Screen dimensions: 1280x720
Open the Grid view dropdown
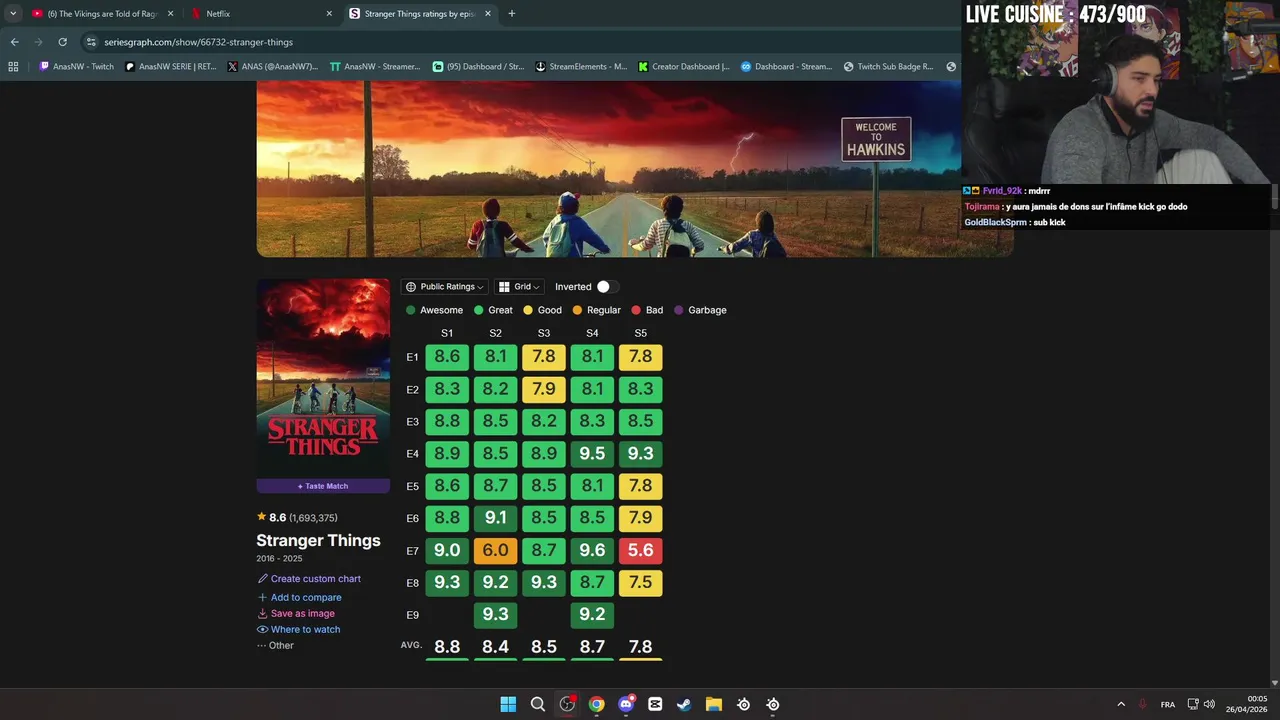pyautogui.click(x=519, y=287)
